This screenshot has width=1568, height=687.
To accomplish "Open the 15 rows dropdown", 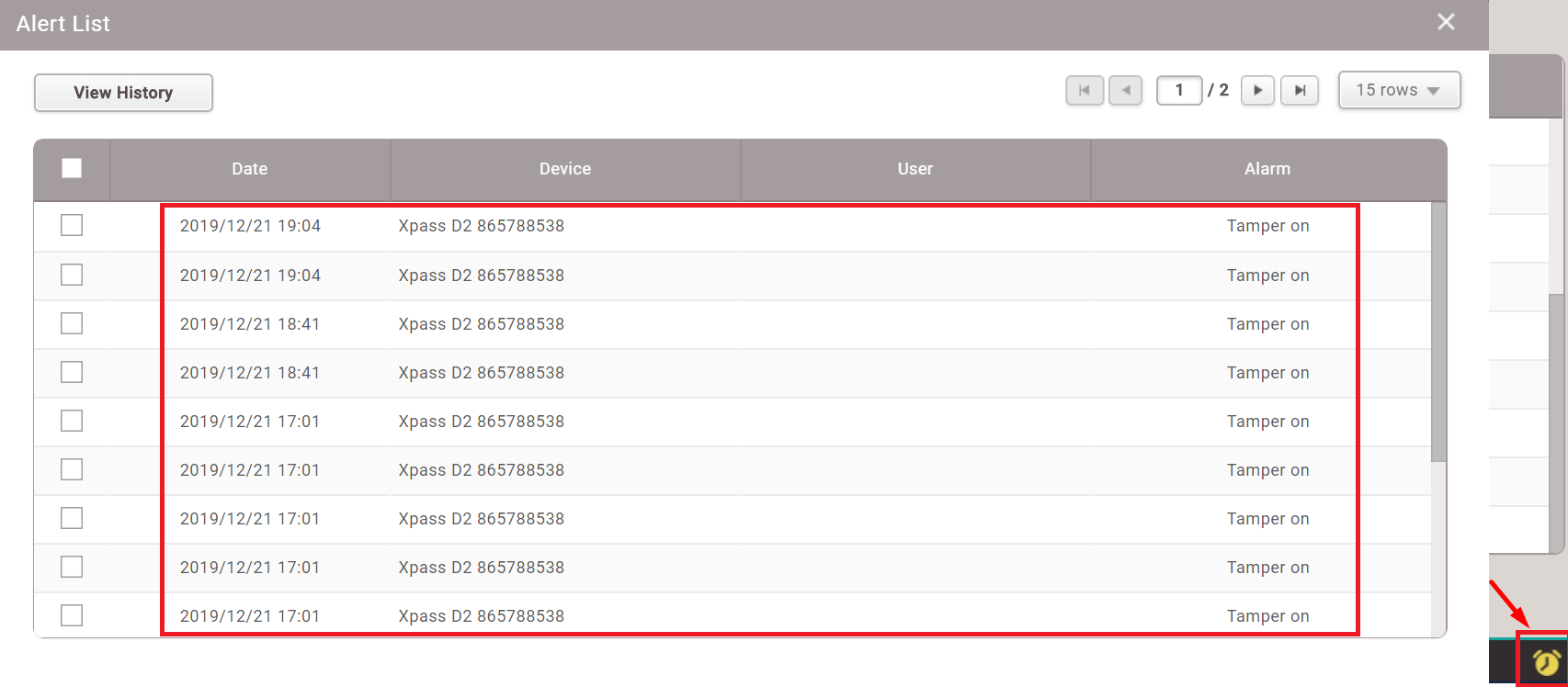I will (x=1399, y=90).
